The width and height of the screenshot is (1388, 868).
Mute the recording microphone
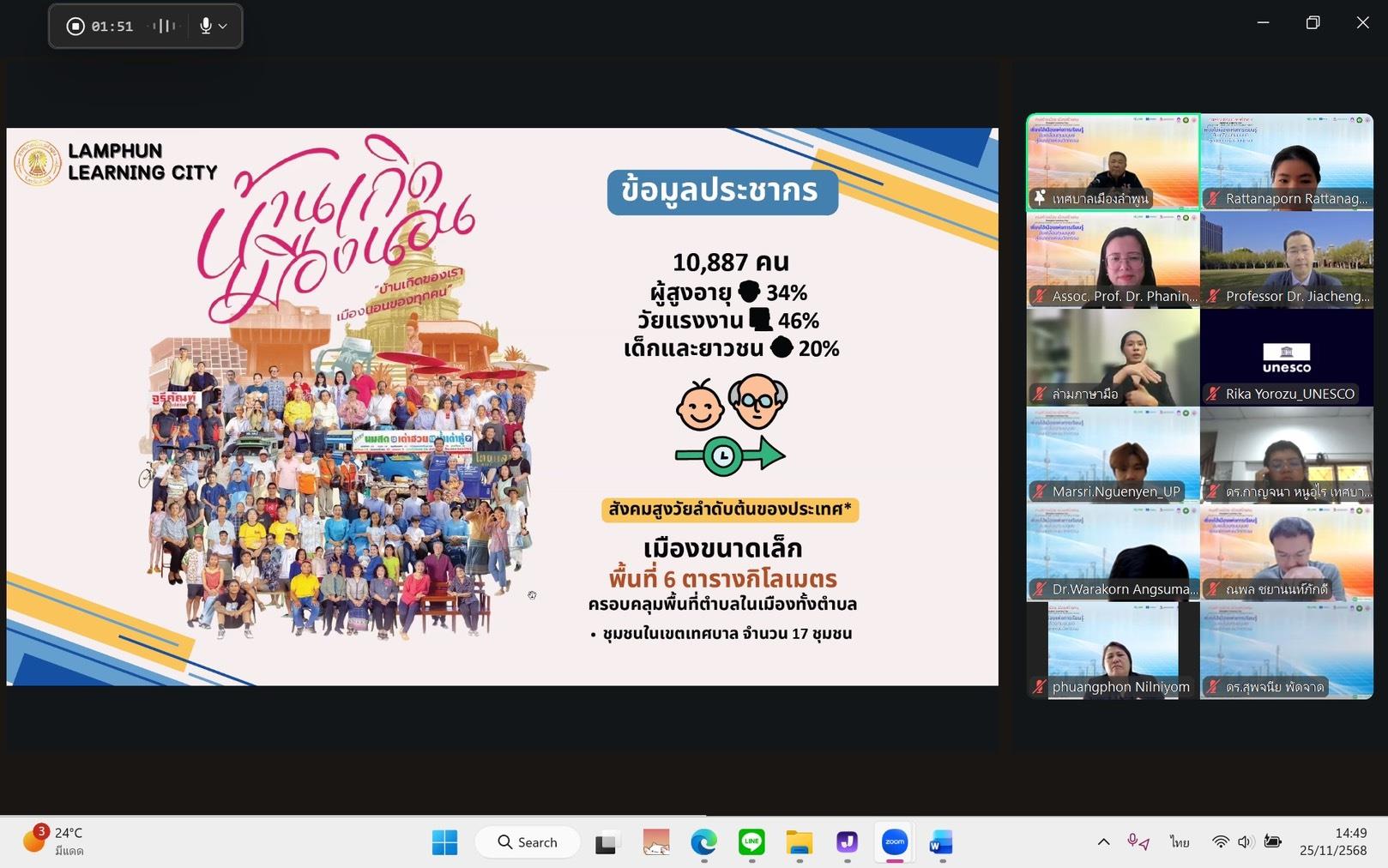(206, 27)
